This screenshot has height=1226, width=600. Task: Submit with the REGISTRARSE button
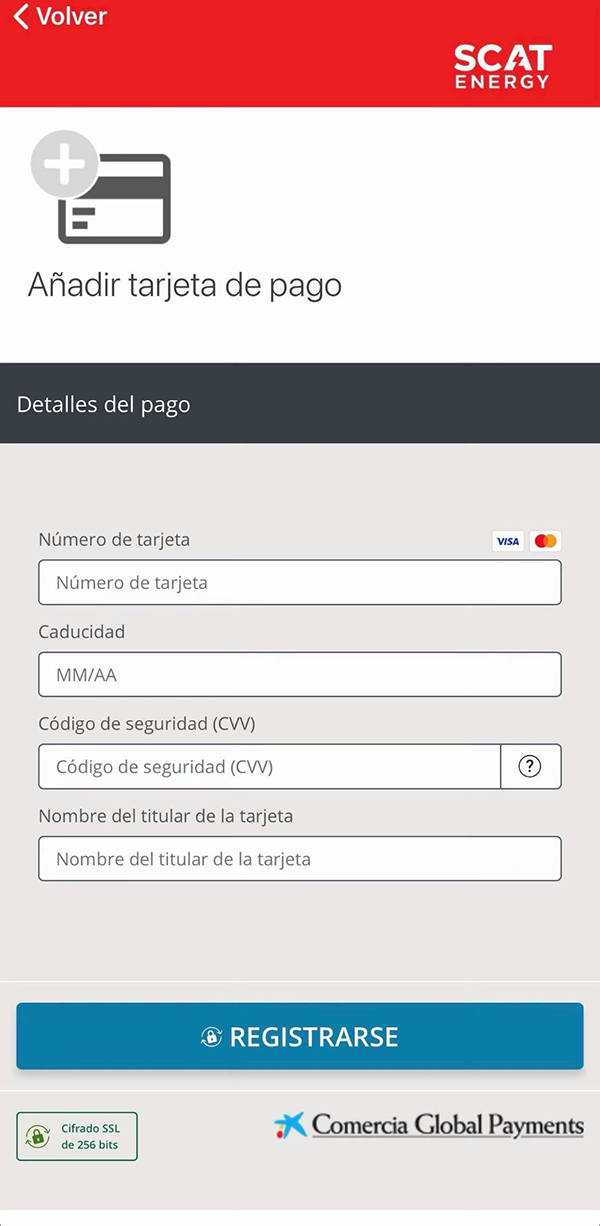pyautogui.click(x=300, y=1037)
